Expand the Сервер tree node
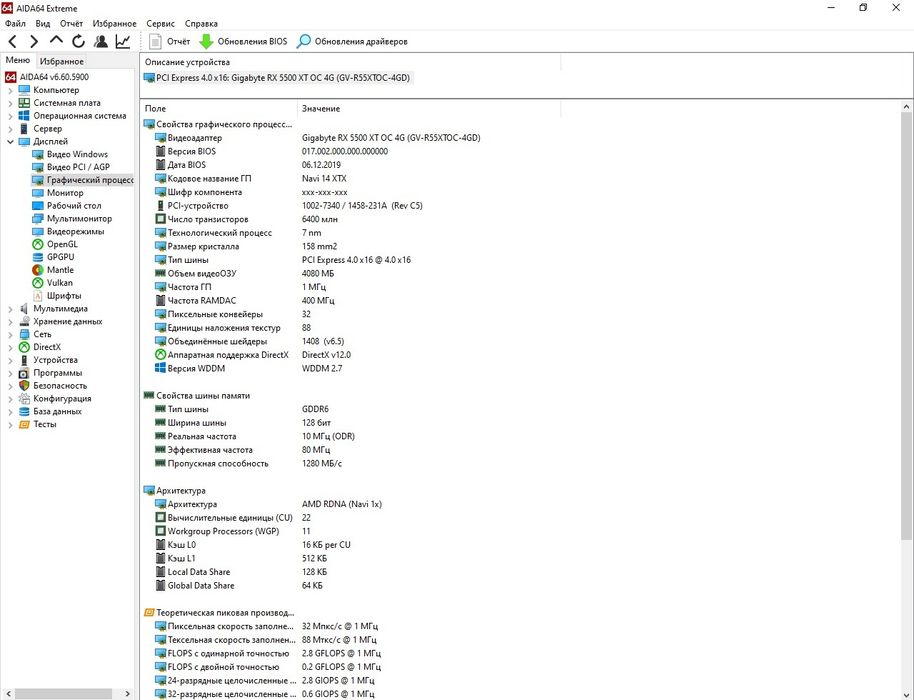The width and height of the screenshot is (914, 700). (10, 129)
